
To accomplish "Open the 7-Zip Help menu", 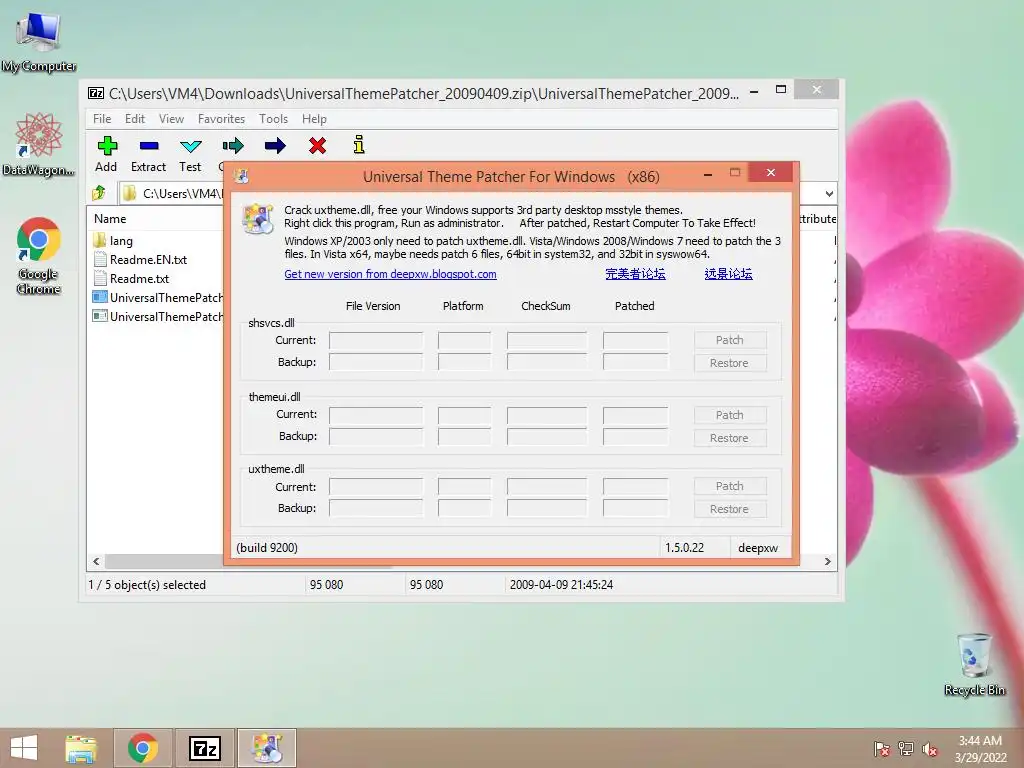I will click(x=314, y=119).
